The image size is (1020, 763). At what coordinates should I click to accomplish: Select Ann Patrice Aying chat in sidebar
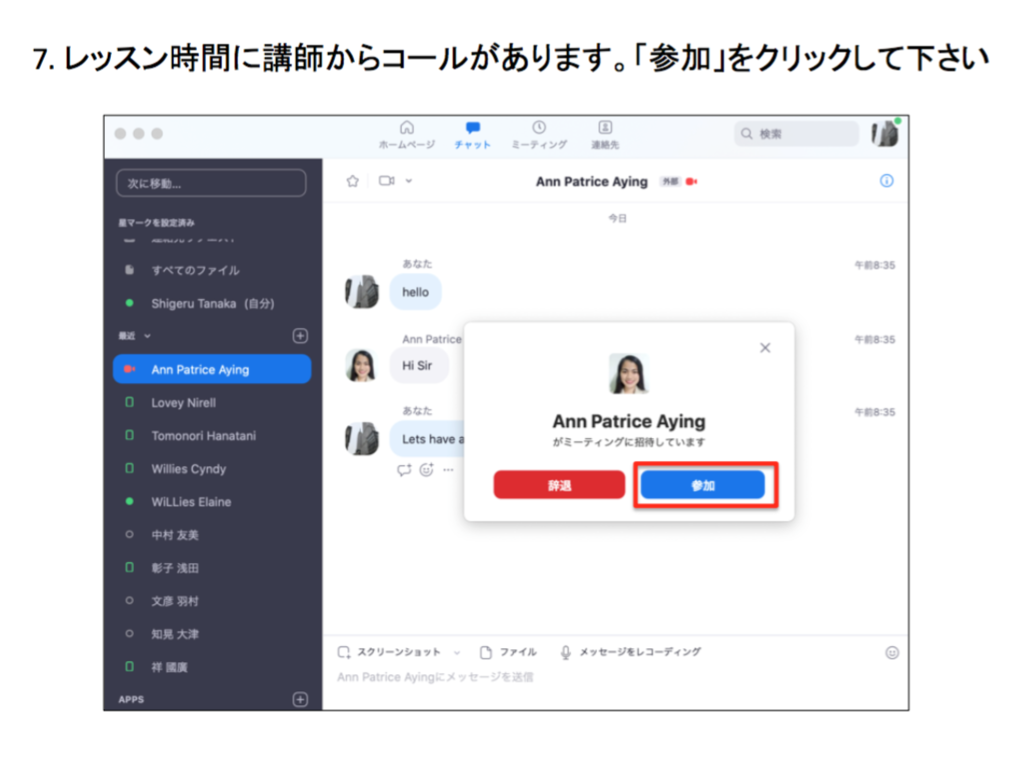212,369
